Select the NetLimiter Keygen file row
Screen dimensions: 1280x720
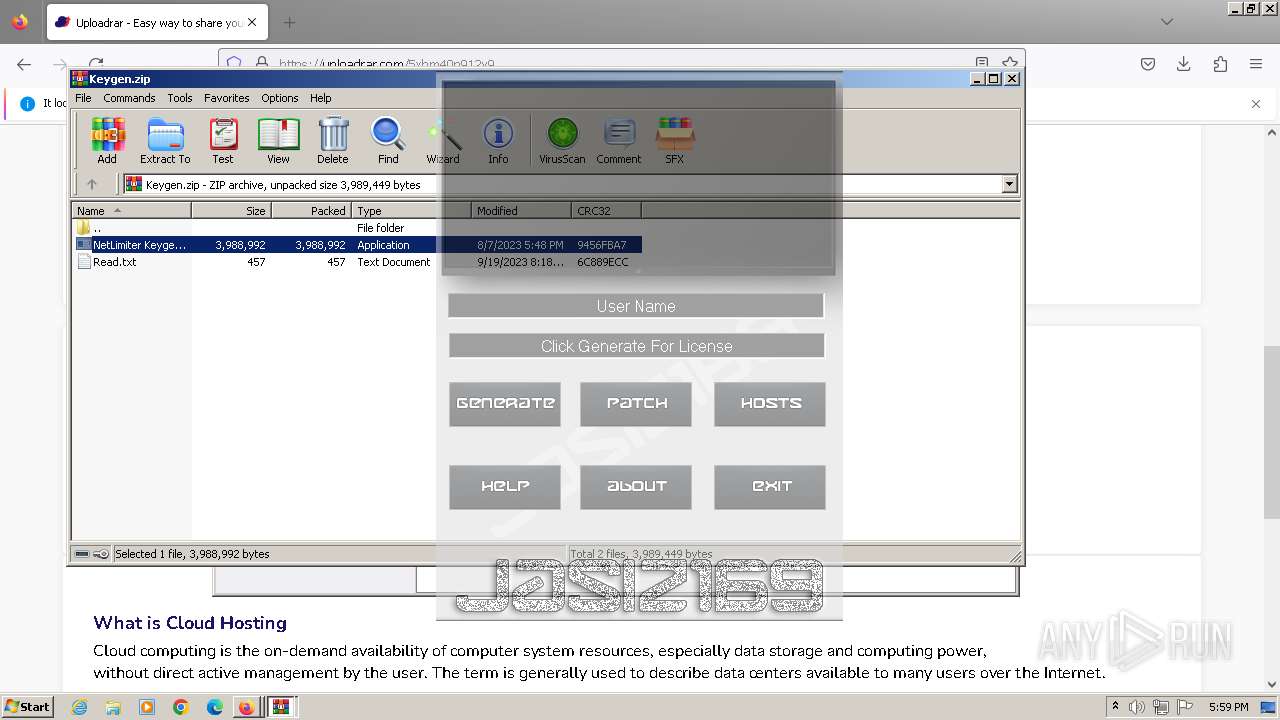pos(358,245)
